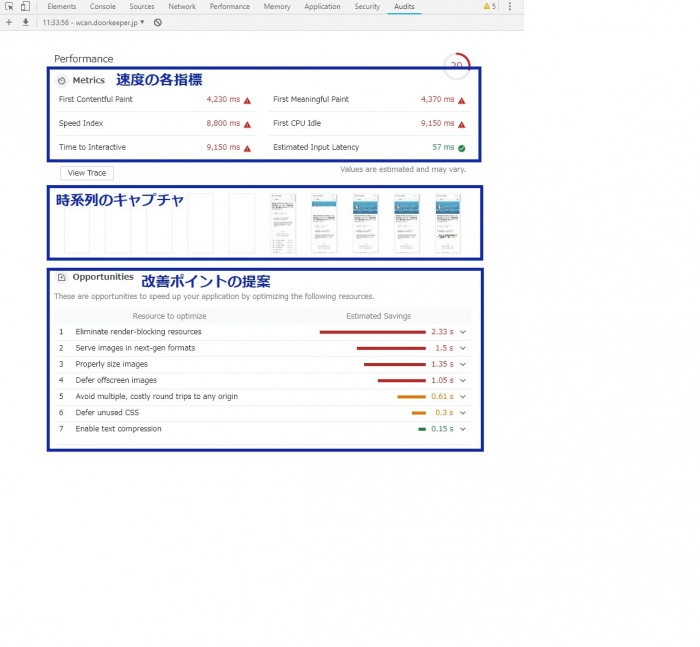Expand the Serve images in next-gen formats row
Viewport: 700px width, 647px height.
pyautogui.click(x=463, y=348)
